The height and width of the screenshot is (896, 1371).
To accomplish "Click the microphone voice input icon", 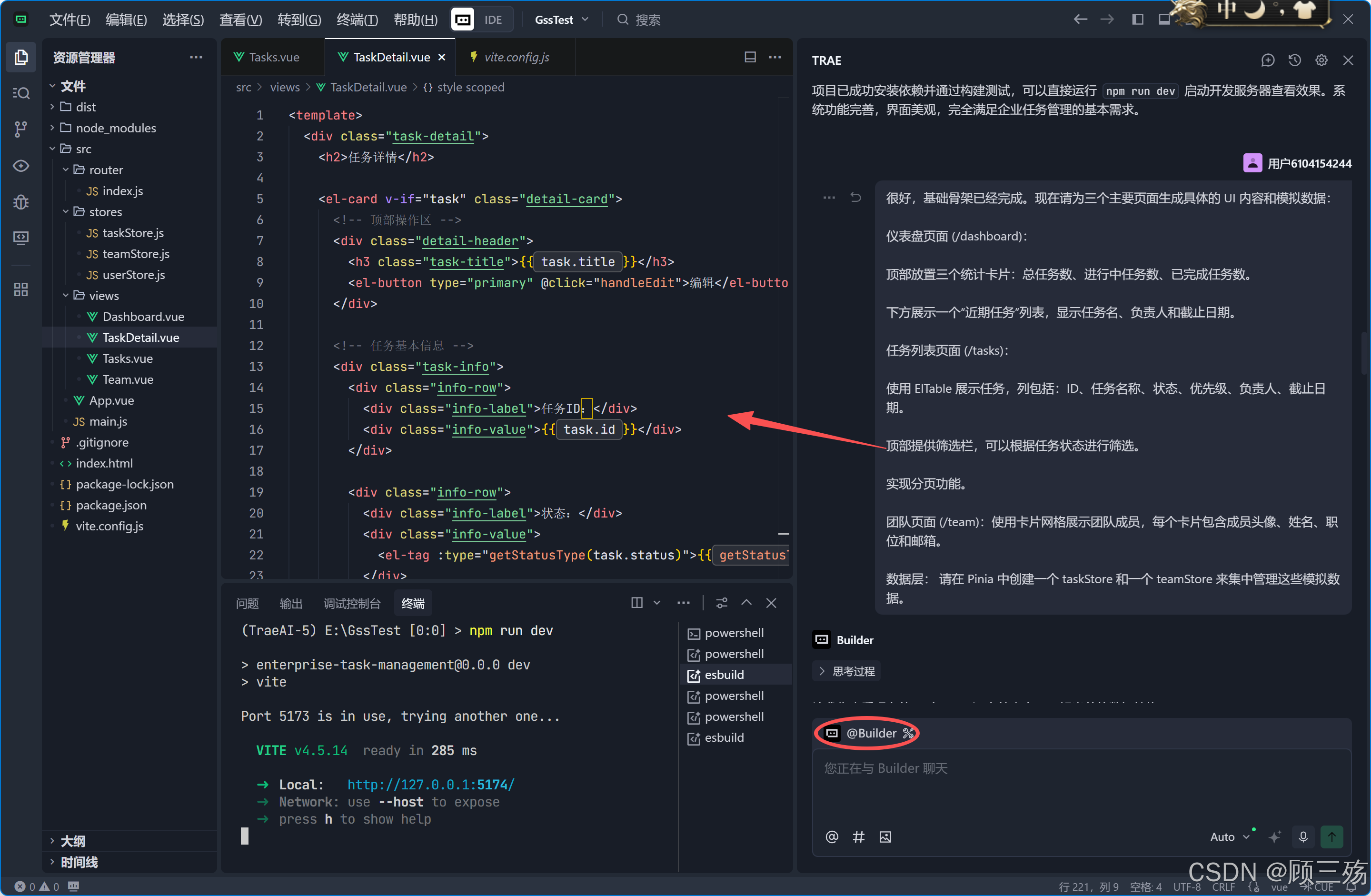I will pos(1303,836).
